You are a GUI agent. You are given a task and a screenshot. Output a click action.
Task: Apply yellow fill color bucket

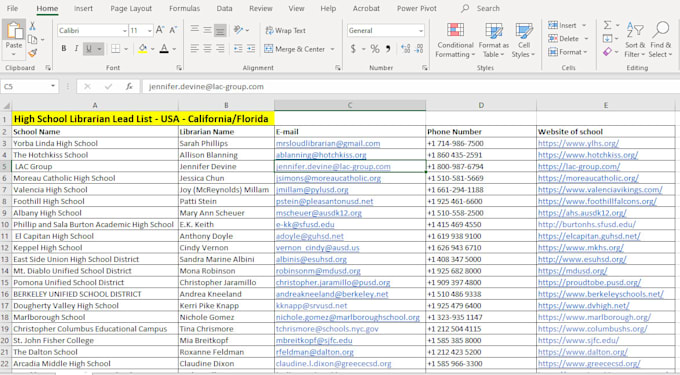[x=143, y=49]
